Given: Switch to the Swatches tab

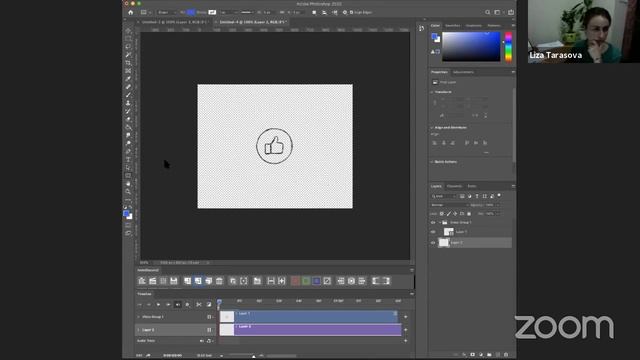Looking at the screenshot, I should pyautogui.click(x=452, y=26).
